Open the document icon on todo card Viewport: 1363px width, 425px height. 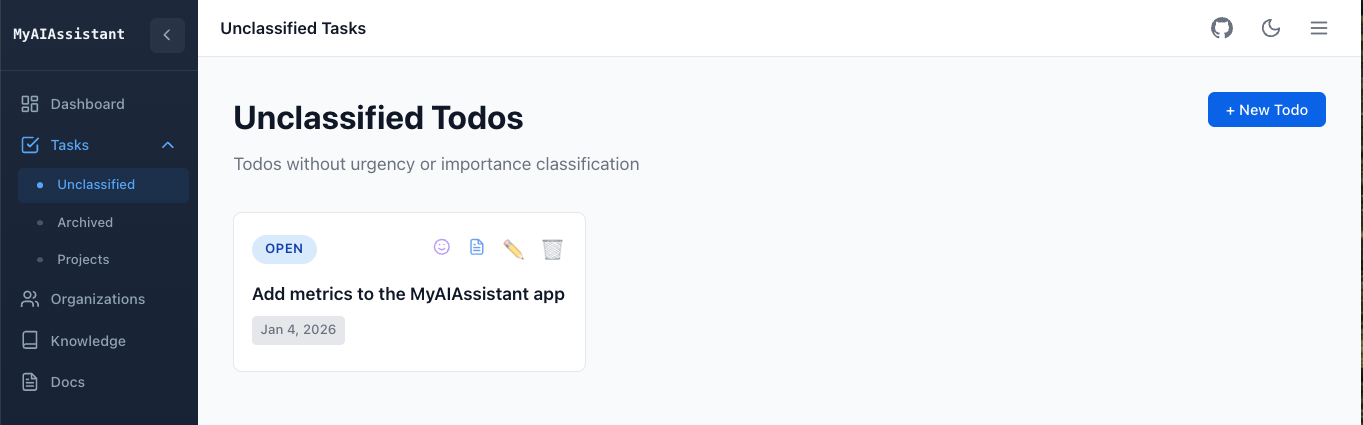coord(477,247)
